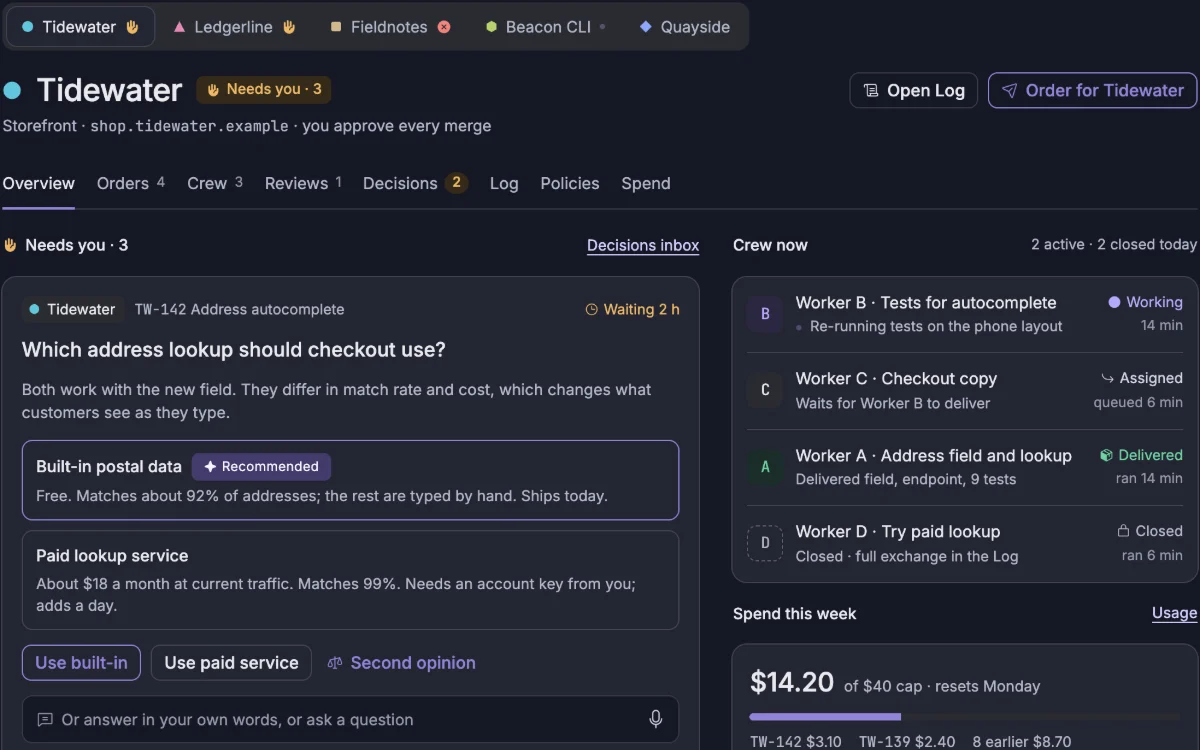
Task: Go to the Beacon CLI project tab
Action: click(545, 27)
